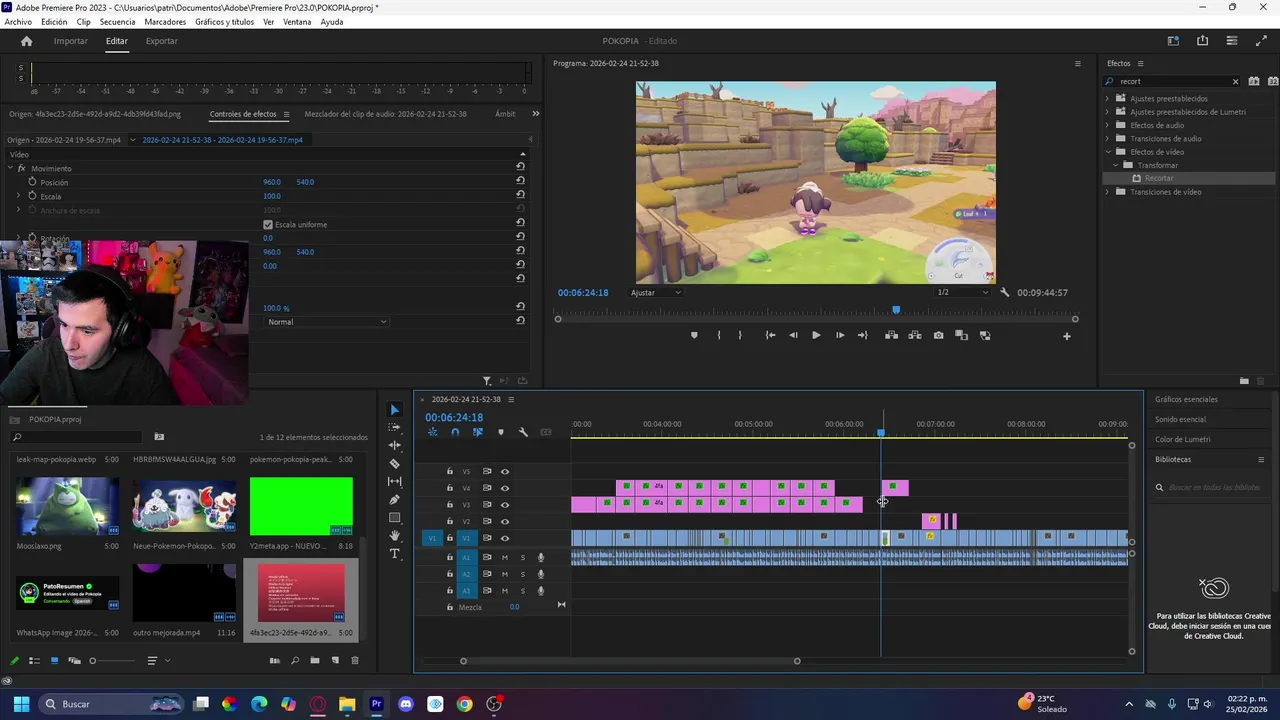Open Mezclador del clip de audio tab
Image resolution: width=1280 pixels, height=720 pixels.
pos(385,114)
